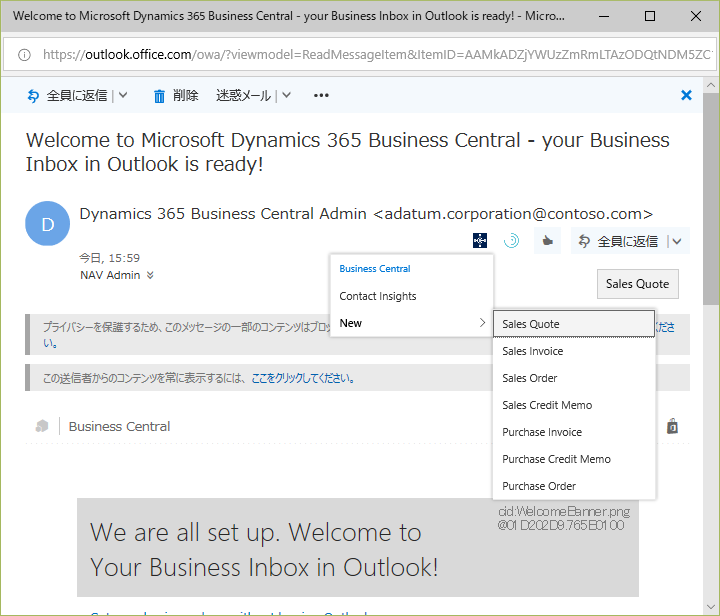Click the Sales Quote button below toolbar

click(637, 284)
